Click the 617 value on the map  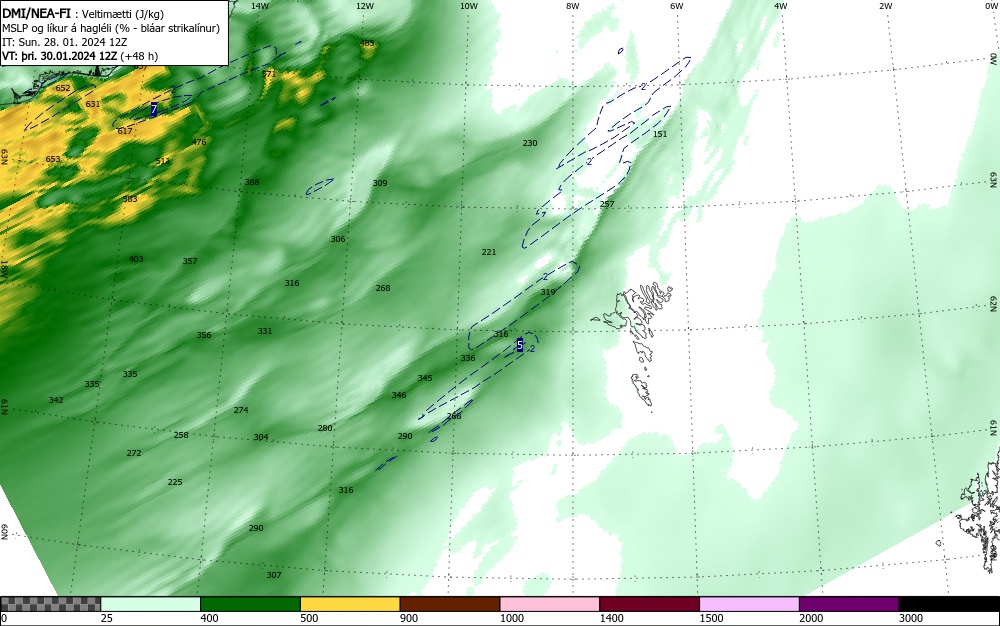point(125,131)
